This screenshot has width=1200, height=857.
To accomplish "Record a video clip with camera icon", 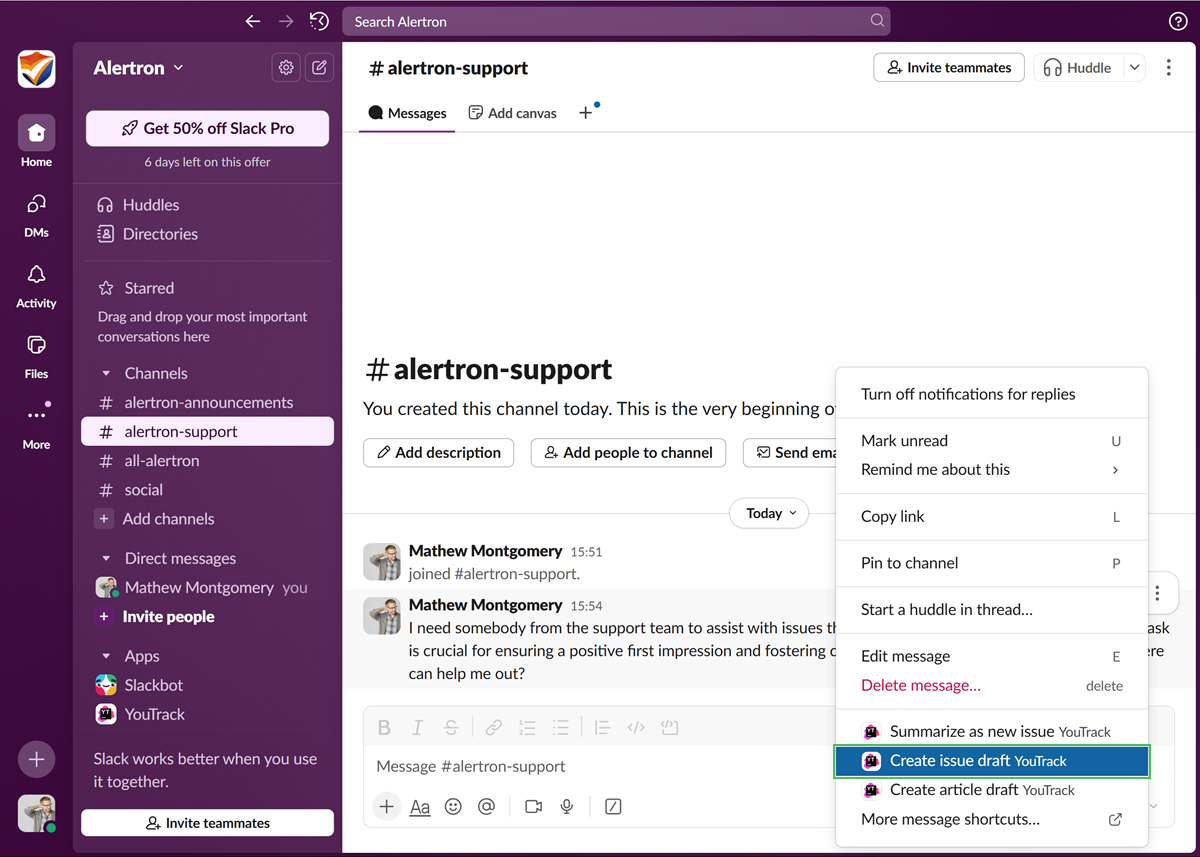I will click(533, 806).
